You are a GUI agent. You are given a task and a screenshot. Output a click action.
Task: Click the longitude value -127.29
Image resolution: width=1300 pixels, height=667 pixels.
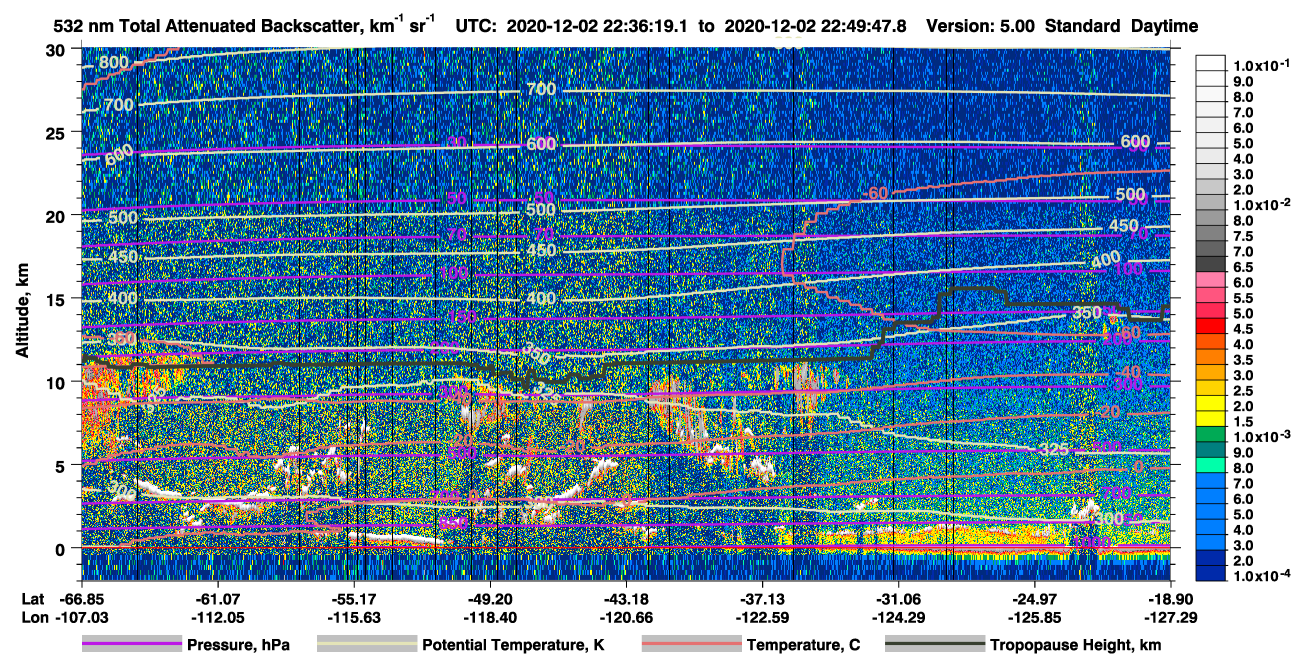pyautogui.click(x=1171, y=617)
